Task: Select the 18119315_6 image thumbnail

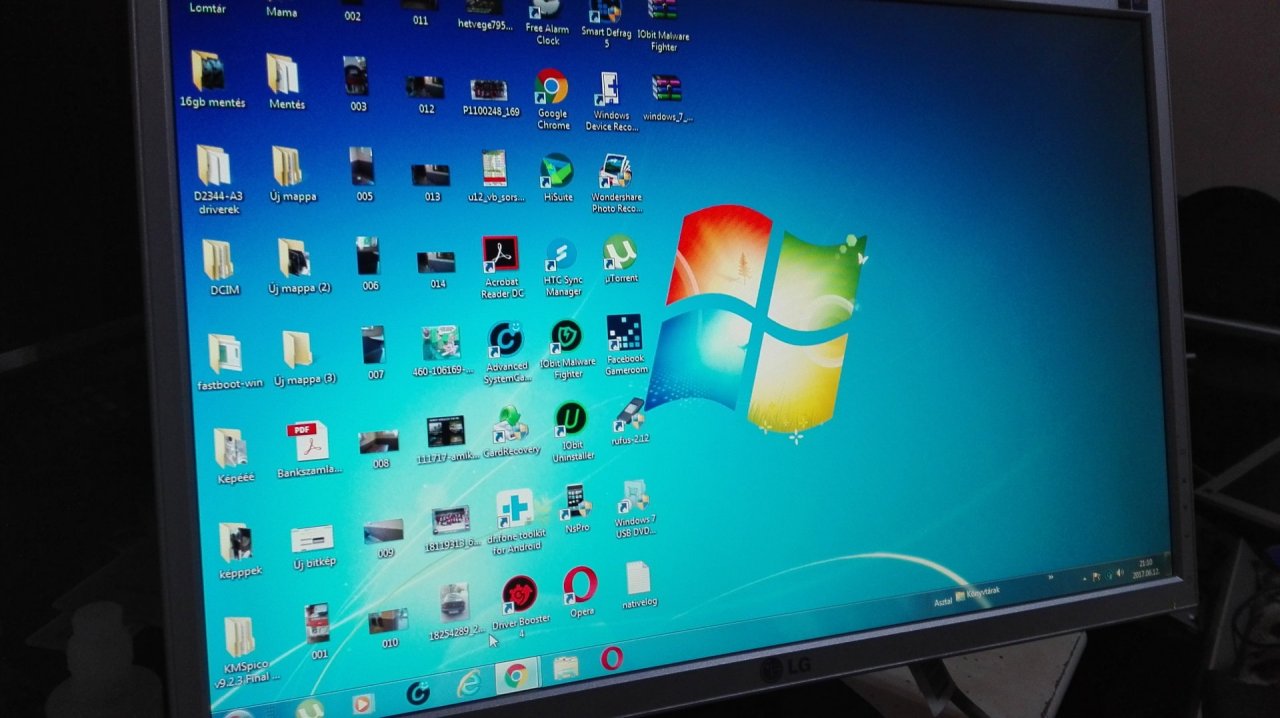Action: point(450,520)
